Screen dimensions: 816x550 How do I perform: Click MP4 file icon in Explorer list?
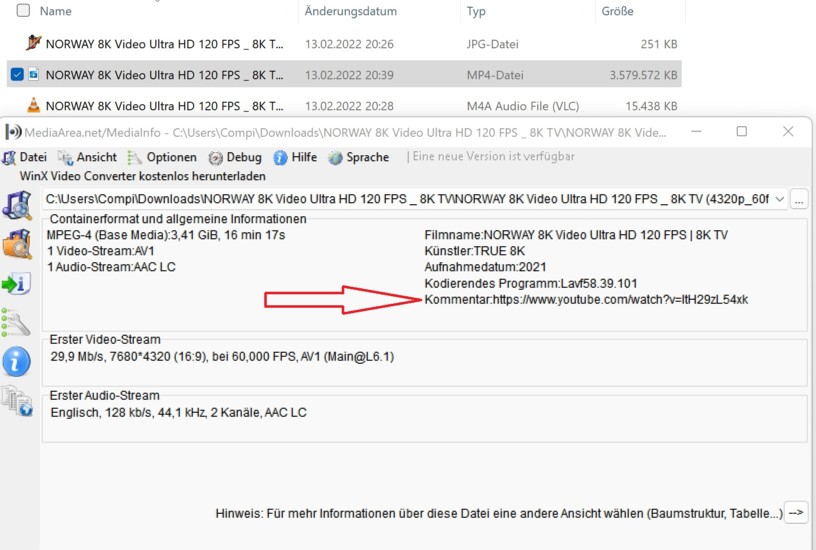(33, 74)
